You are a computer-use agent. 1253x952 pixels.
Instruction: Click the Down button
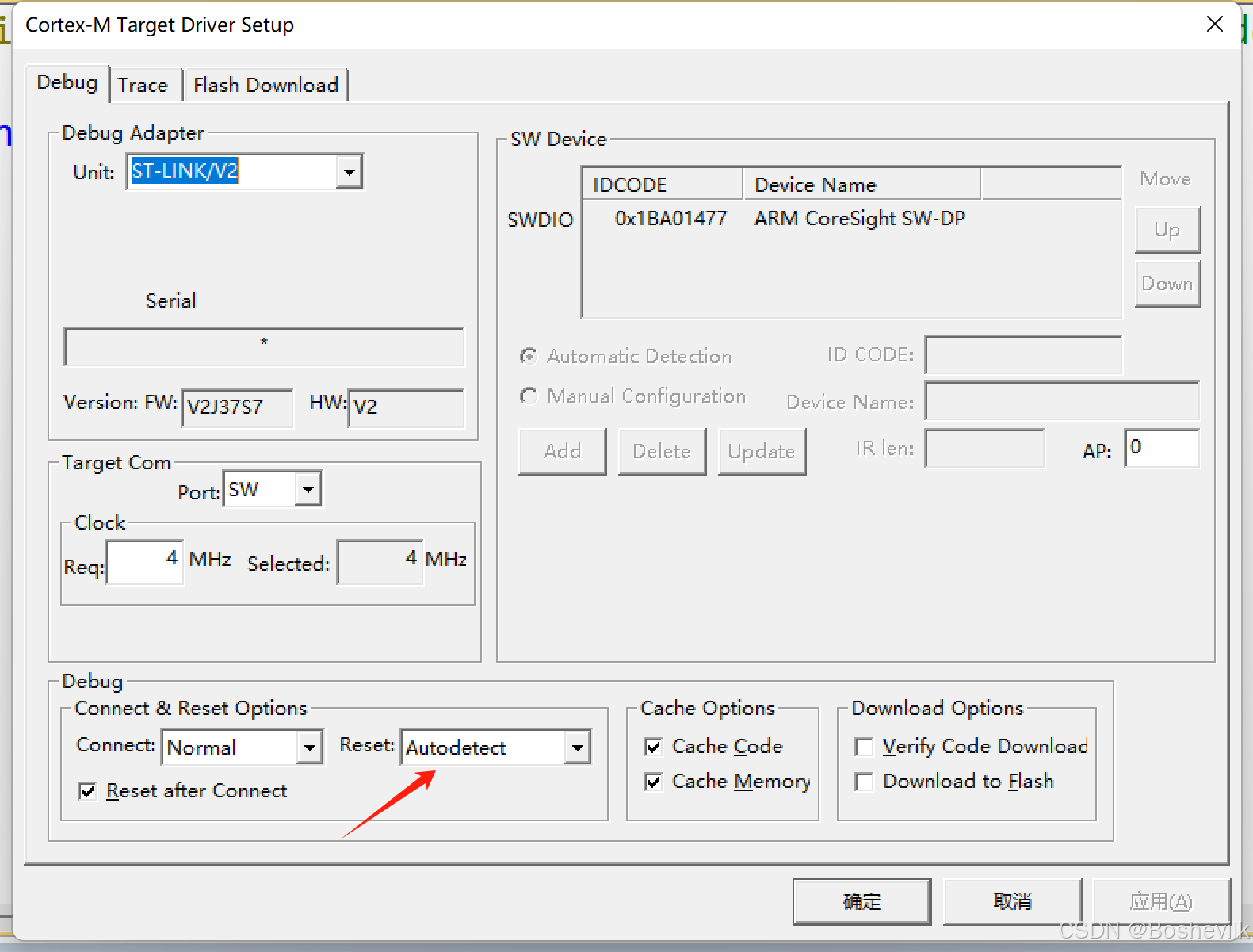(1167, 284)
